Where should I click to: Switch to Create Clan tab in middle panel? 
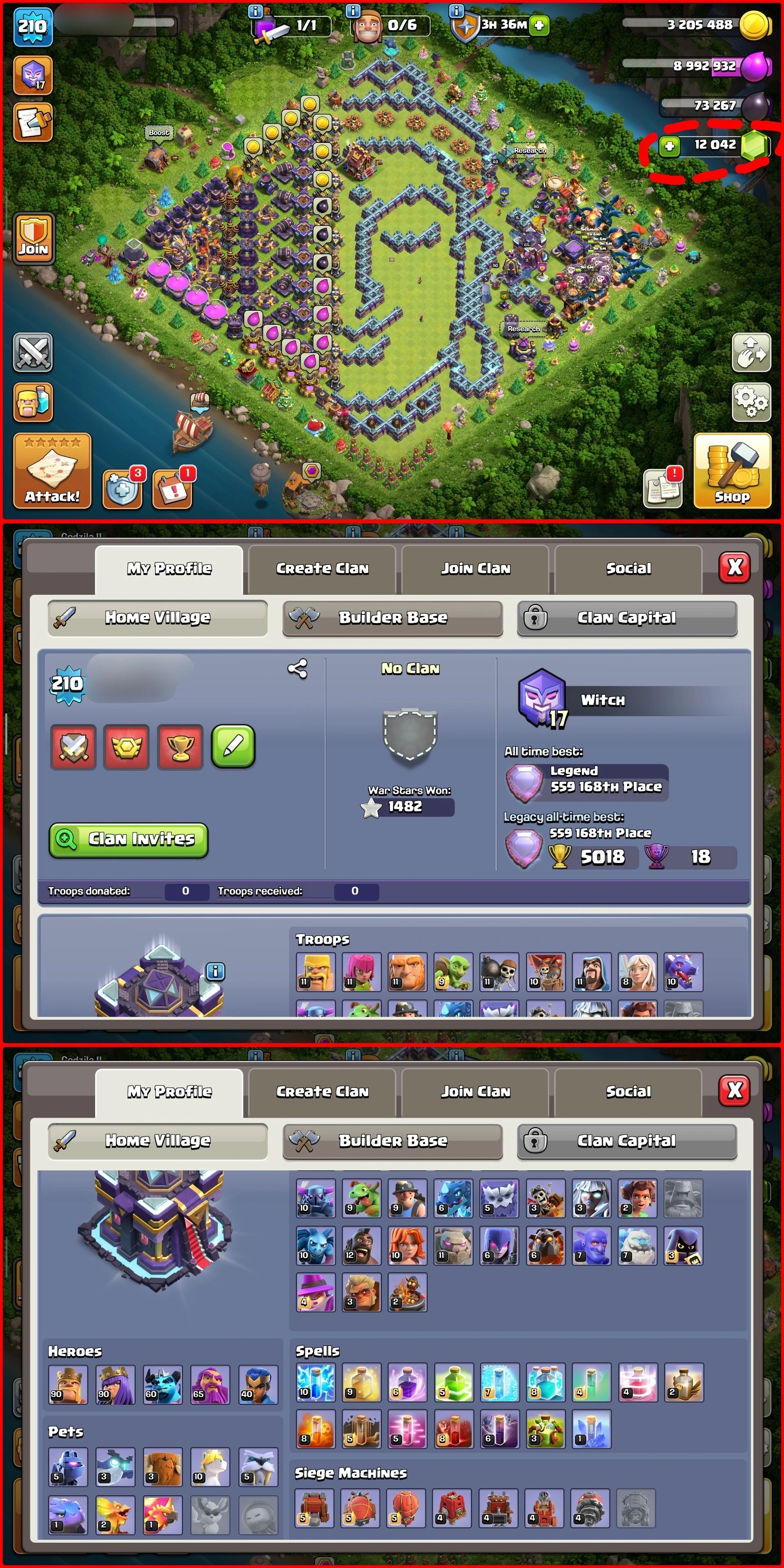[x=323, y=569]
